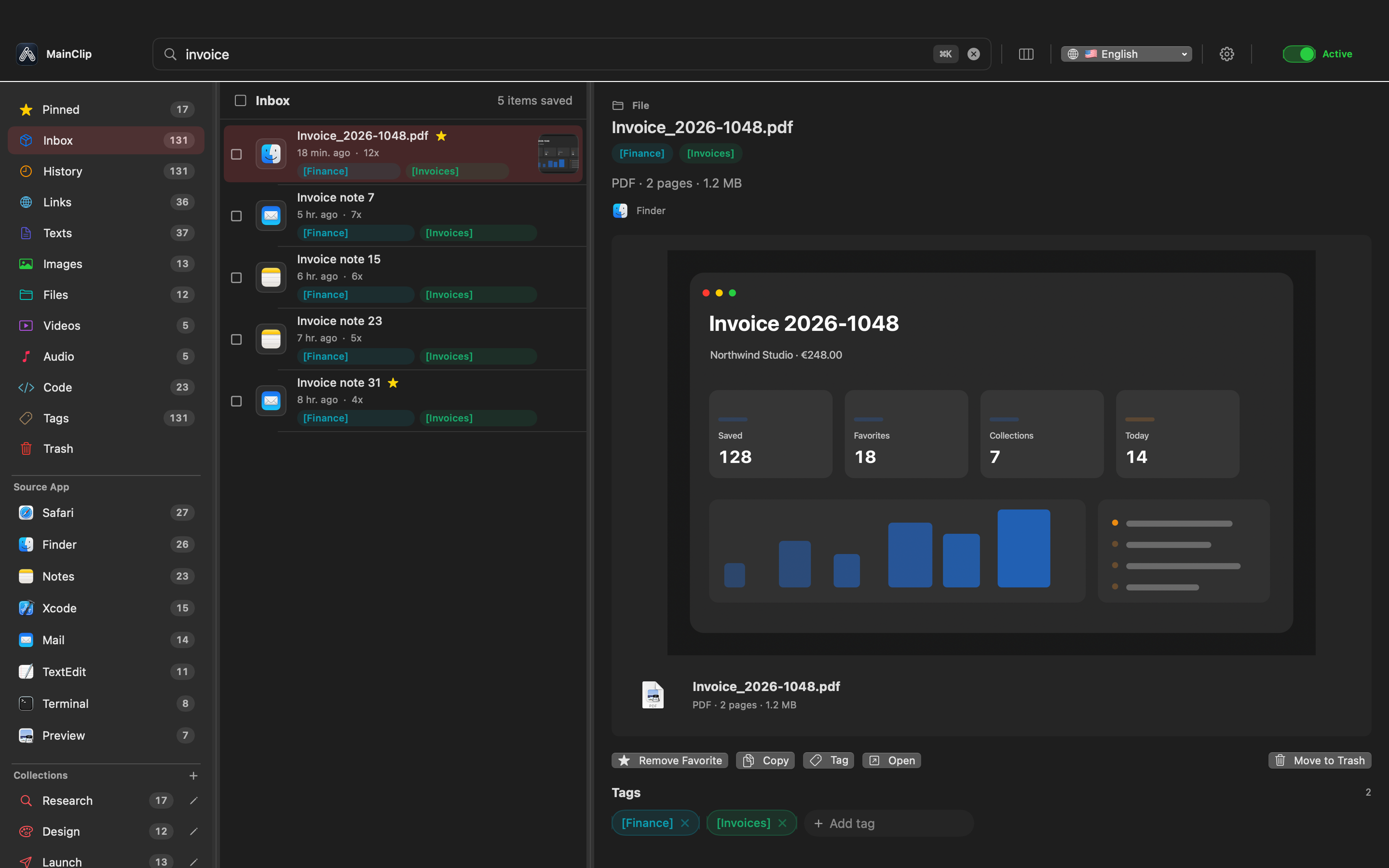Viewport: 1389px width, 868px height.
Task: Click the Videos play icon in sidebar
Action: [26, 325]
